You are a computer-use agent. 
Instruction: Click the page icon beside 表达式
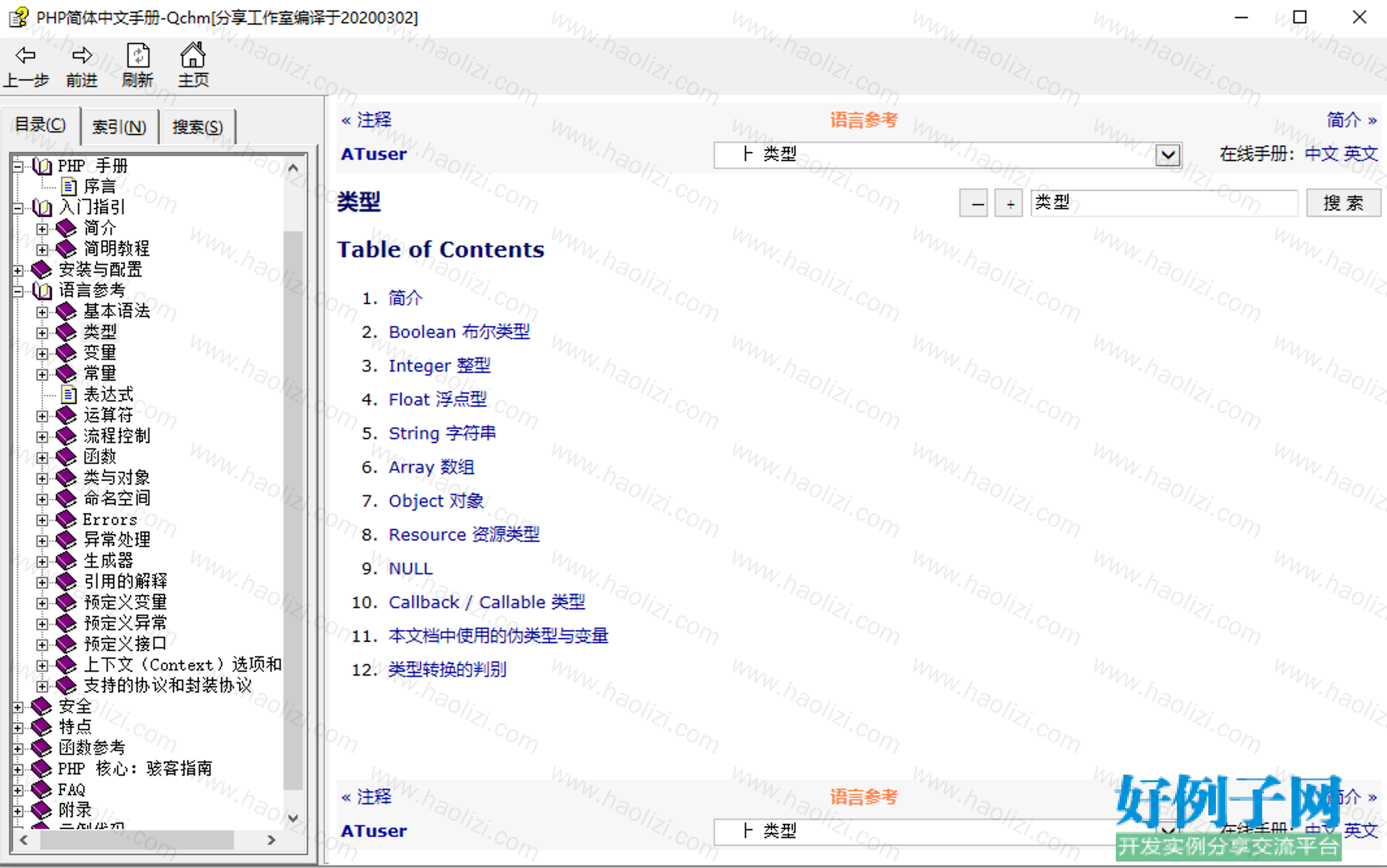pyautogui.click(x=69, y=394)
